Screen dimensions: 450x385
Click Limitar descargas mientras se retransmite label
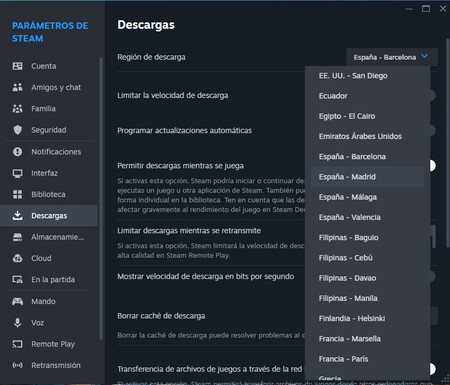(x=189, y=231)
